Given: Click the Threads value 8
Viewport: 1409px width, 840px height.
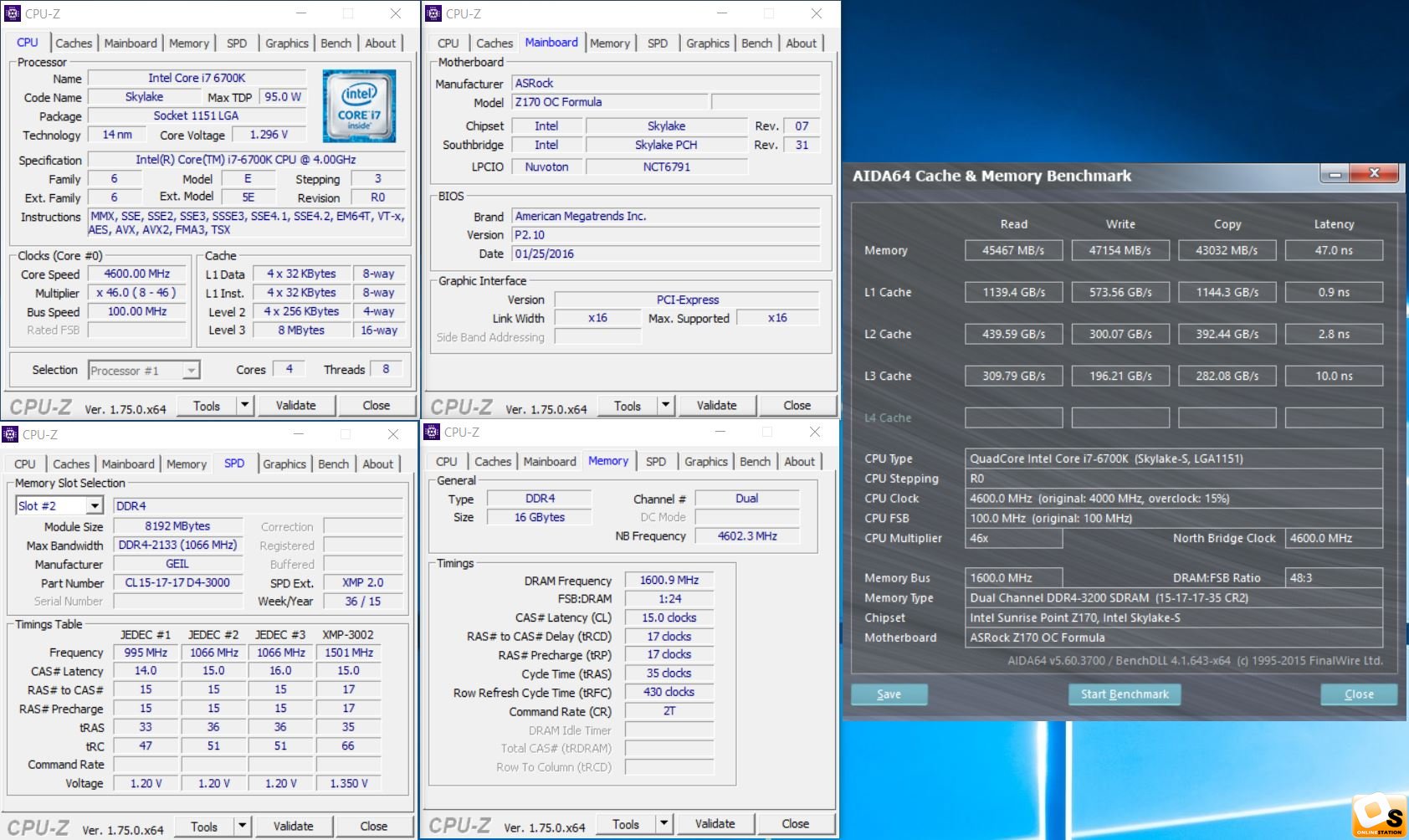Looking at the screenshot, I should tap(386, 368).
